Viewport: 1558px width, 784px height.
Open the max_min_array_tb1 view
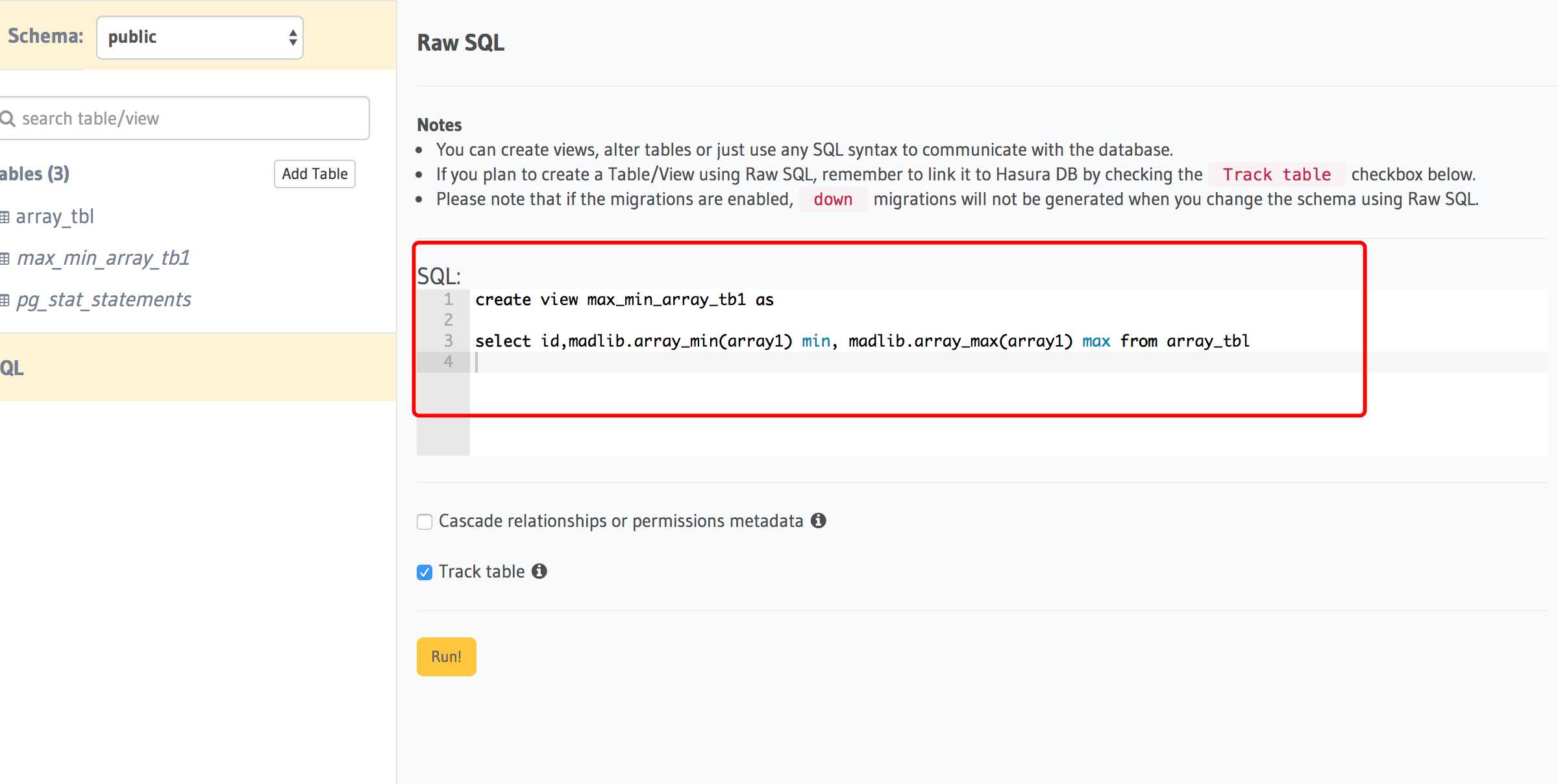pyautogui.click(x=103, y=258)
